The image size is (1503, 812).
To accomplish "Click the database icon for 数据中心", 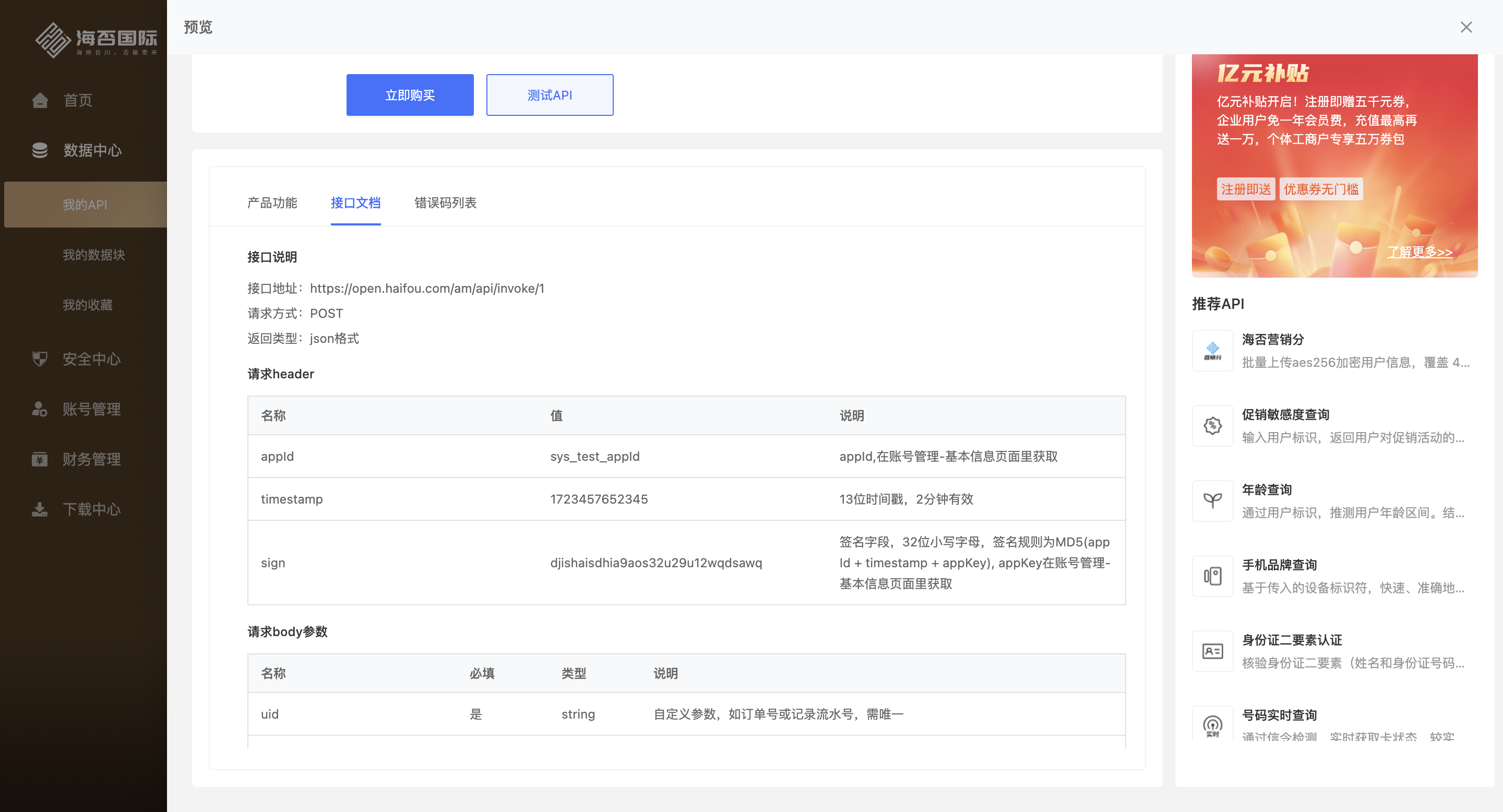I will 40,150.
